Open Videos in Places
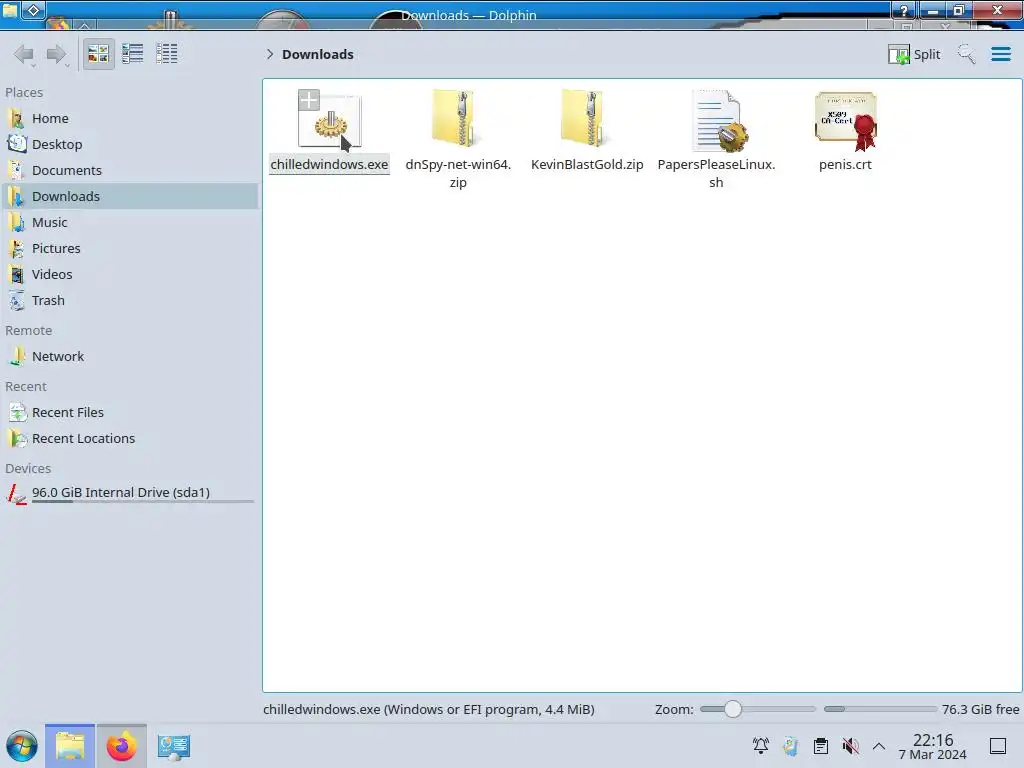 pos(129,275)
